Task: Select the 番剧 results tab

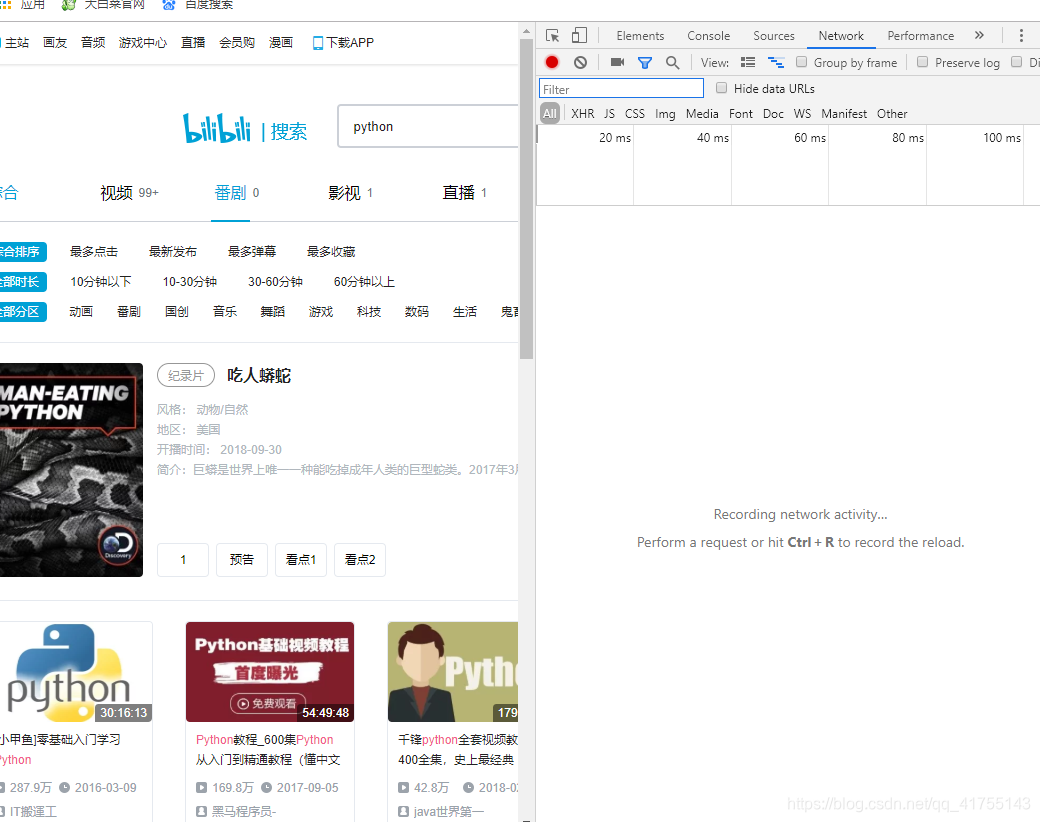Action: (237, 193)
